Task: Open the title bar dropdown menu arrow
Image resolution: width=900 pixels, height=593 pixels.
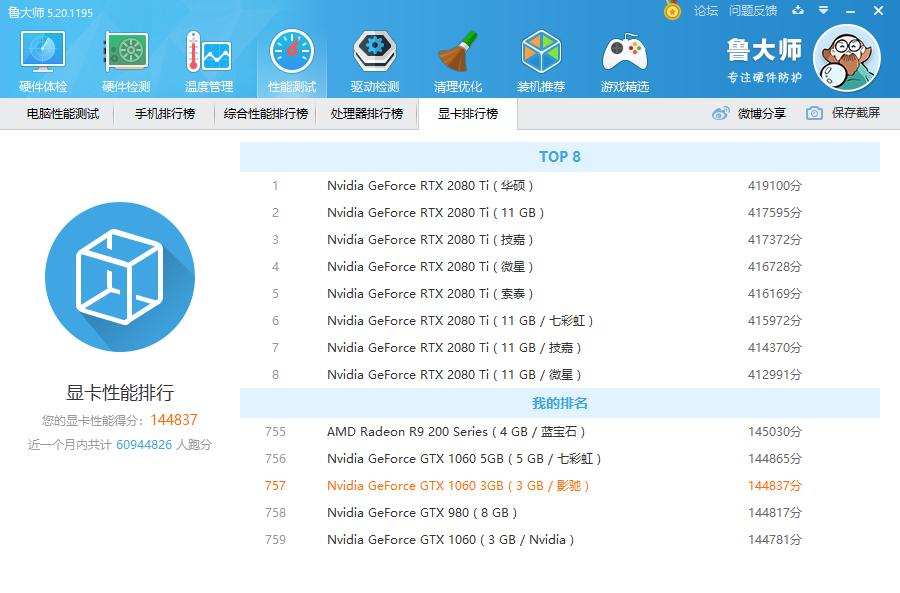Action: [x=822, y=9]
